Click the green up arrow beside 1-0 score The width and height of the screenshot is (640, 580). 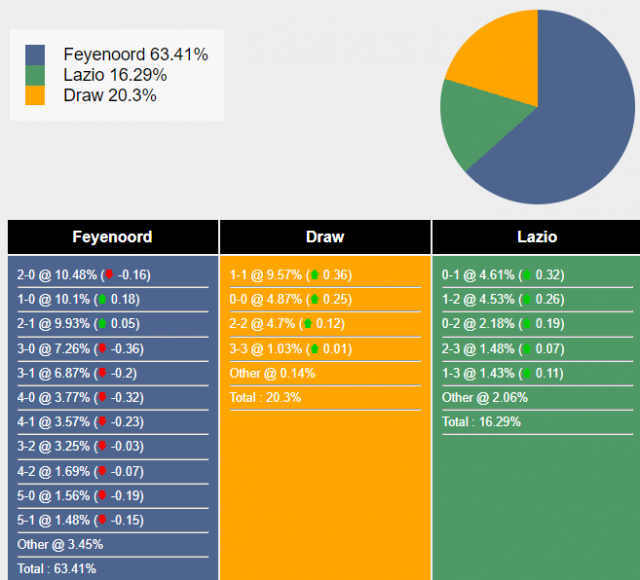[102, 299]
